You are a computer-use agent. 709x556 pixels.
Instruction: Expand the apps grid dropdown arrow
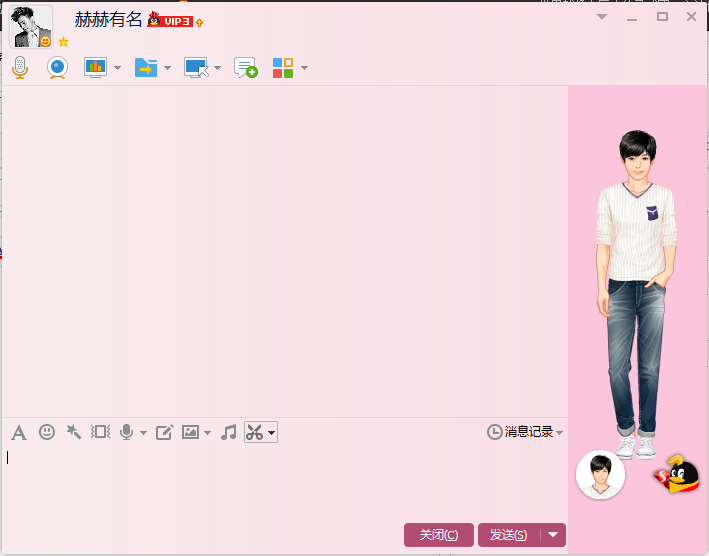click(x=304, y=68)
